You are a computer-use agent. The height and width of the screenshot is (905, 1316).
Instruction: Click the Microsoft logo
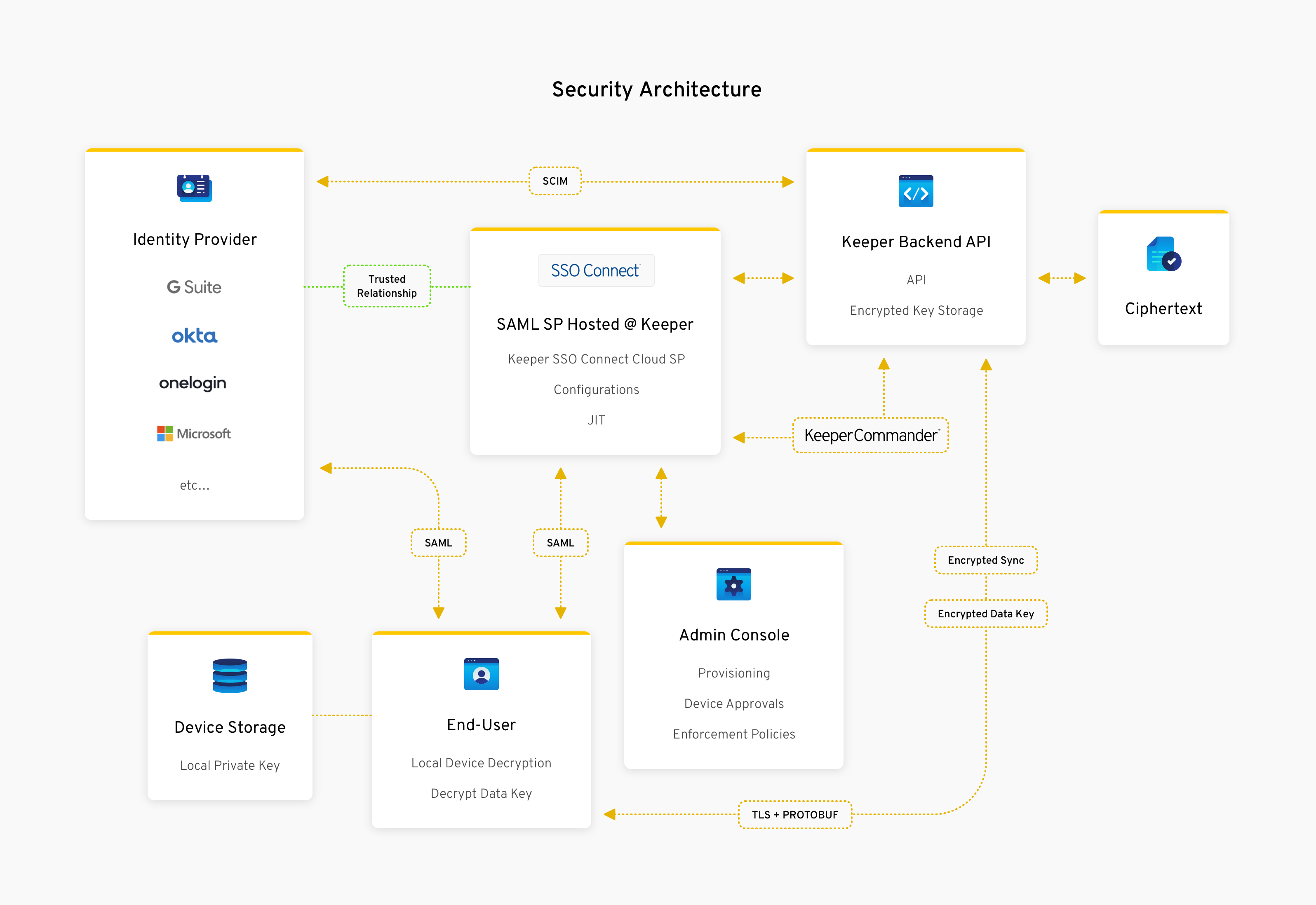(x=194, y=434)
